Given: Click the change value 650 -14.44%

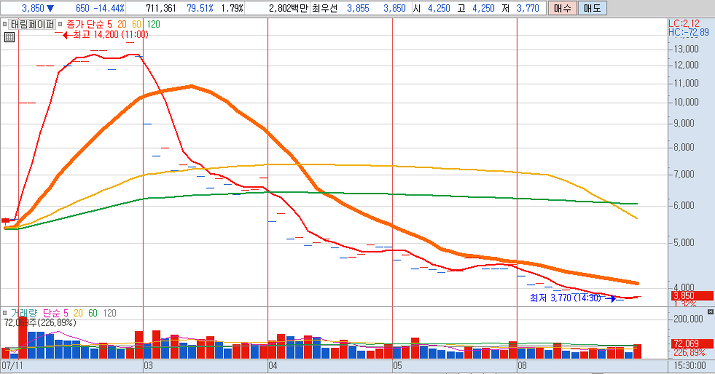Looking at the screenshot, I should (x=99, y=8).
